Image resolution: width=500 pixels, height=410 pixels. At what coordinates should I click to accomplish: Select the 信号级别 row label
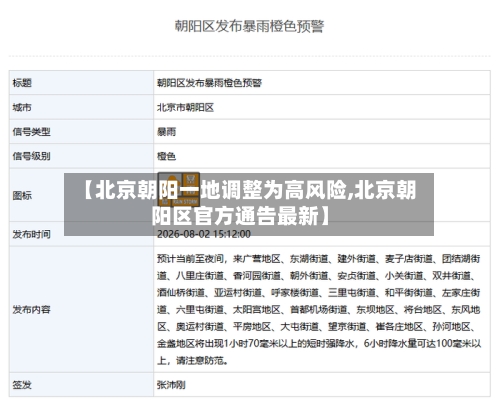click(x=31, y=156)
